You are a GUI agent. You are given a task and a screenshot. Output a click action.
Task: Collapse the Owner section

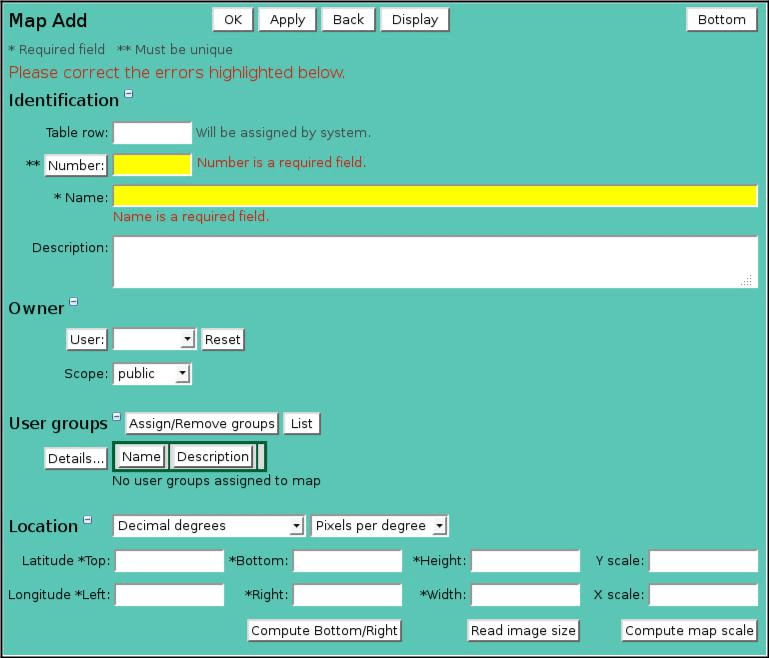[73, 303]
